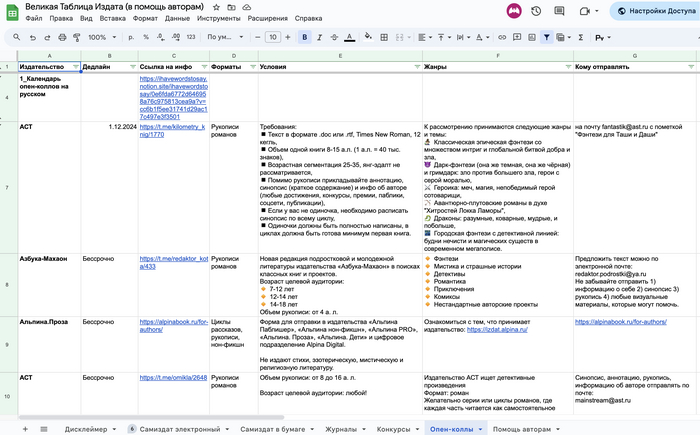Open filter on Издательство column
Screen dimensions: 700x435
pos(75,67)
